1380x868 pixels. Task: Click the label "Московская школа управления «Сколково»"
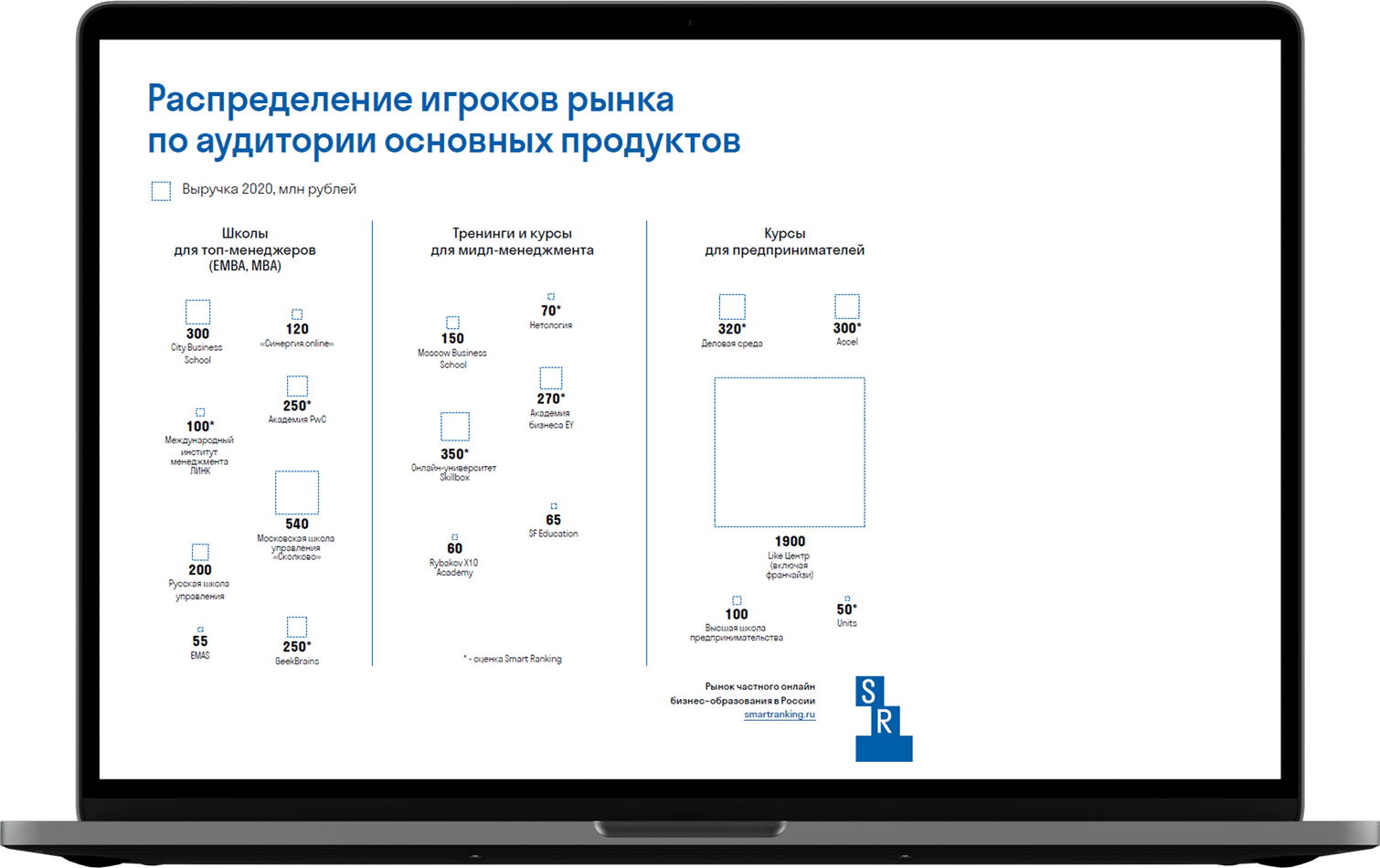(296, 547)
